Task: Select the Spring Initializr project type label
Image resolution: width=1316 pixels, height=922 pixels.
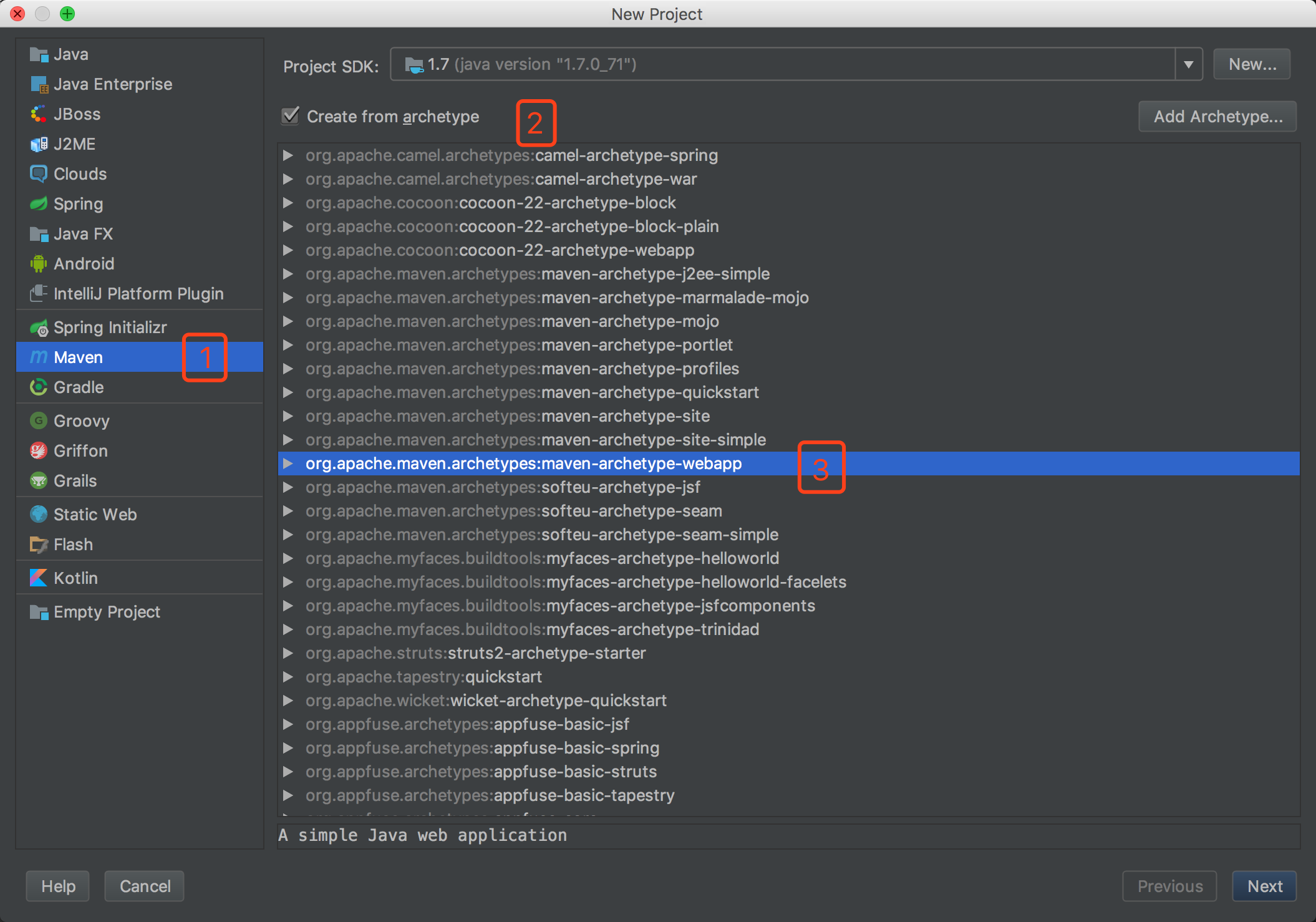Action: (x=110, y=328)
